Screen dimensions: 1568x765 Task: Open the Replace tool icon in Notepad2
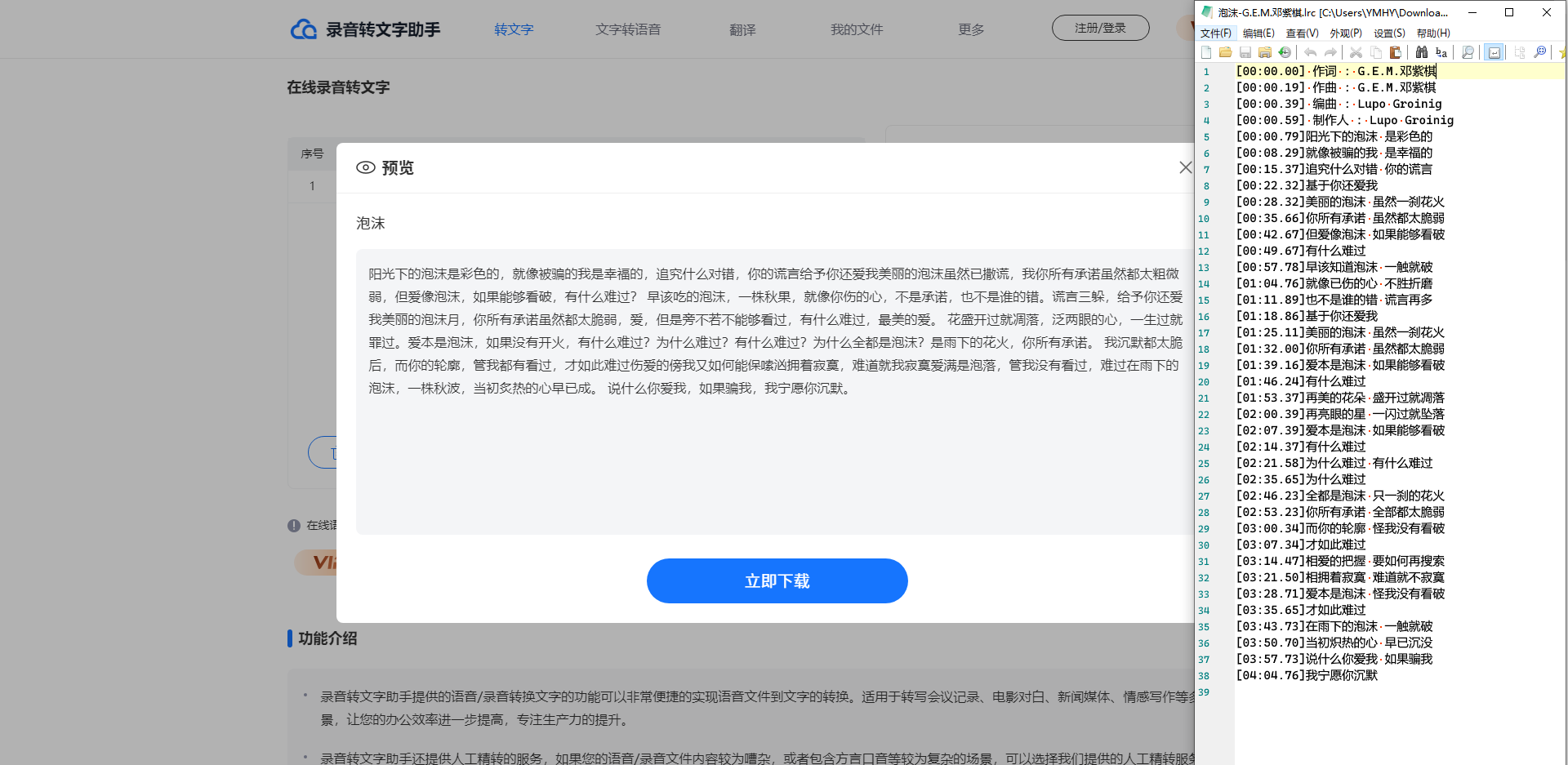point(1441,52)
